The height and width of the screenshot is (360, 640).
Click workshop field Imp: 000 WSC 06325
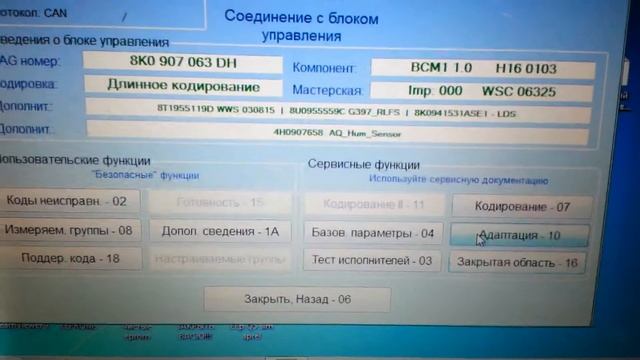click(482, 91)
